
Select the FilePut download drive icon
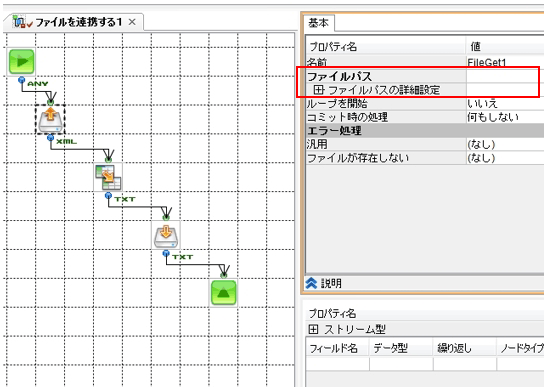[166, 235]
